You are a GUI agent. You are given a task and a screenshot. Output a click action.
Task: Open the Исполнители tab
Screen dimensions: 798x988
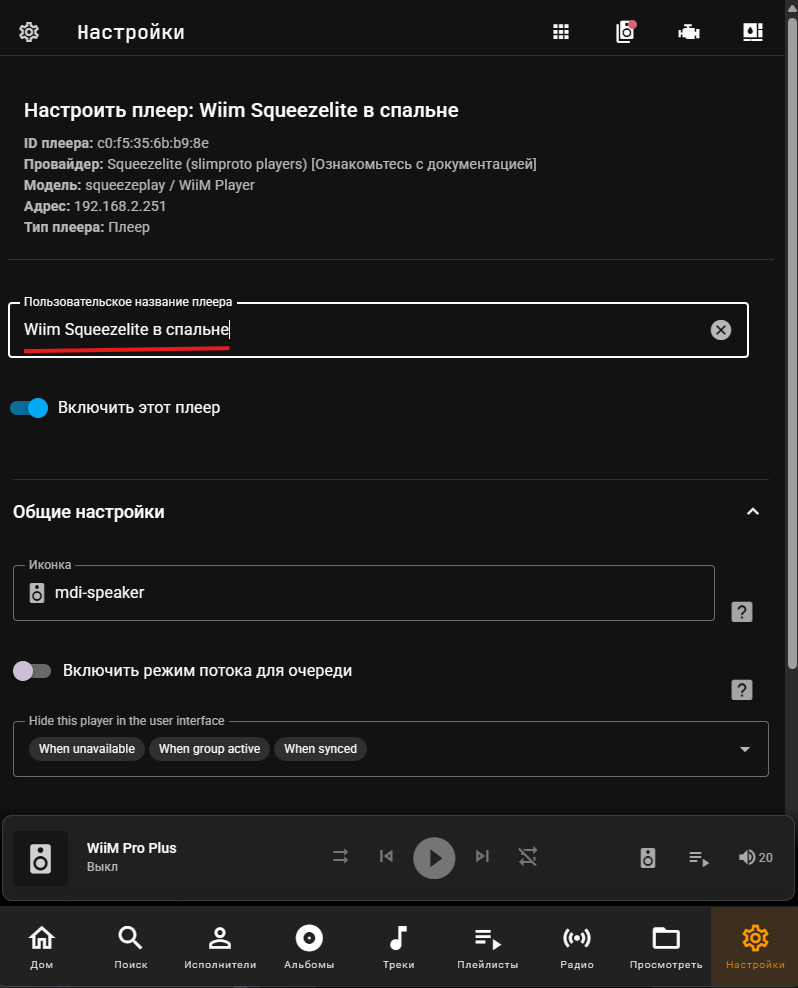pyautogui.click(x=220, y=947)
